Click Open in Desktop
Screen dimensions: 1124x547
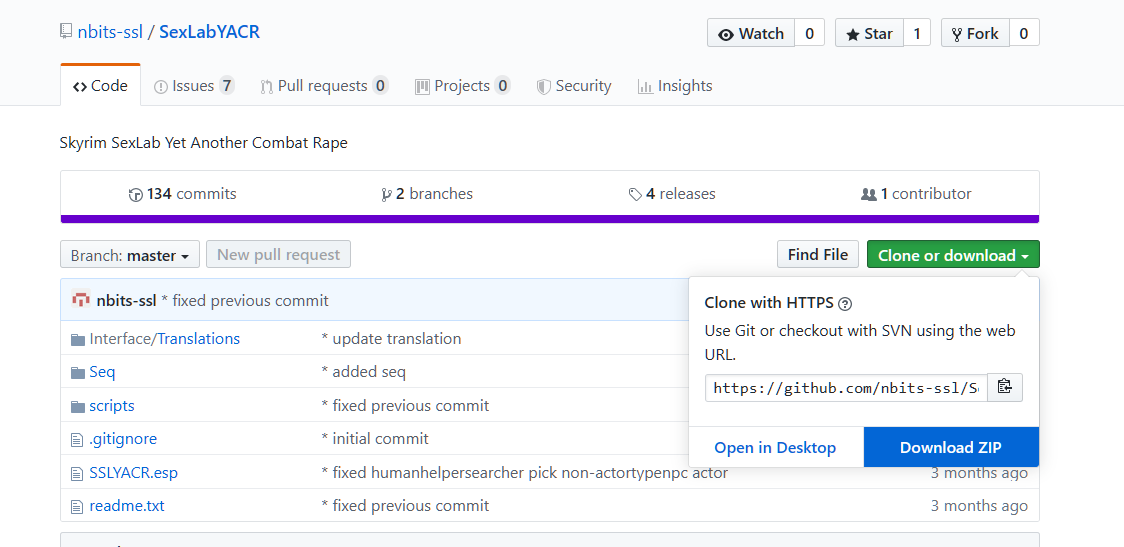tap(776, 447)
